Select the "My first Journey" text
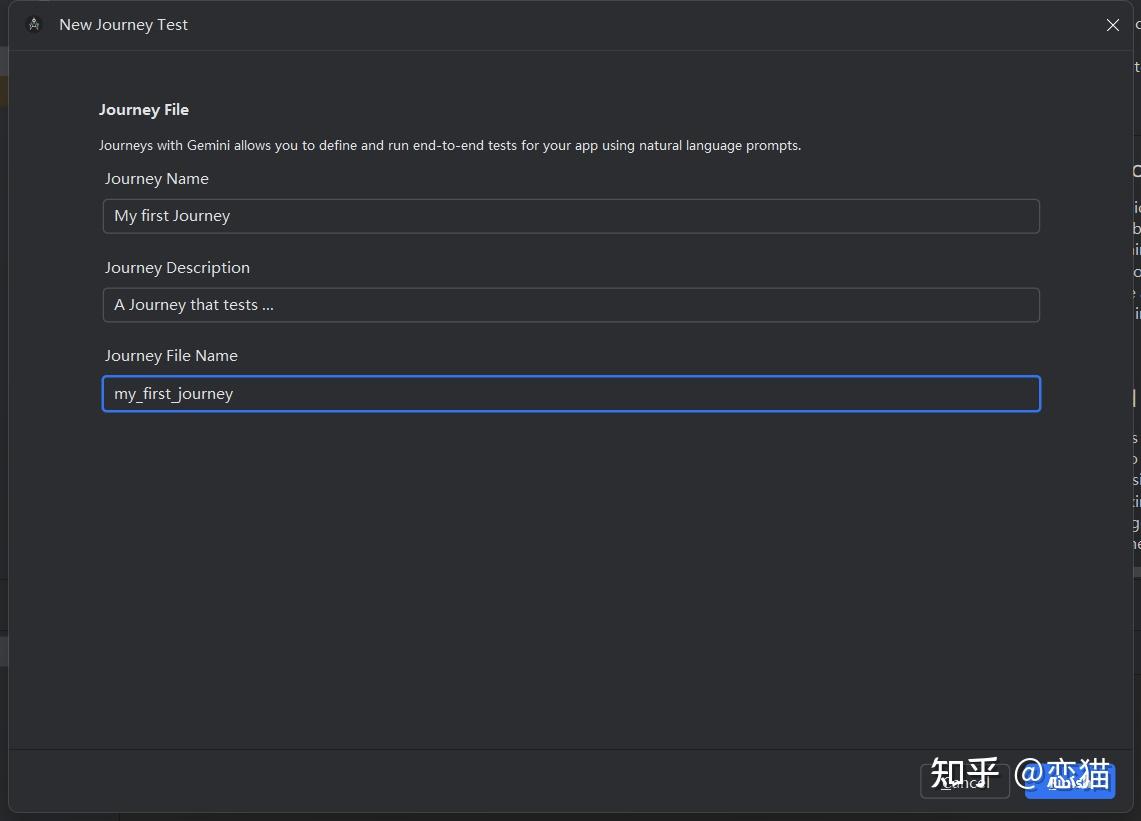 (x=172, y=215)
